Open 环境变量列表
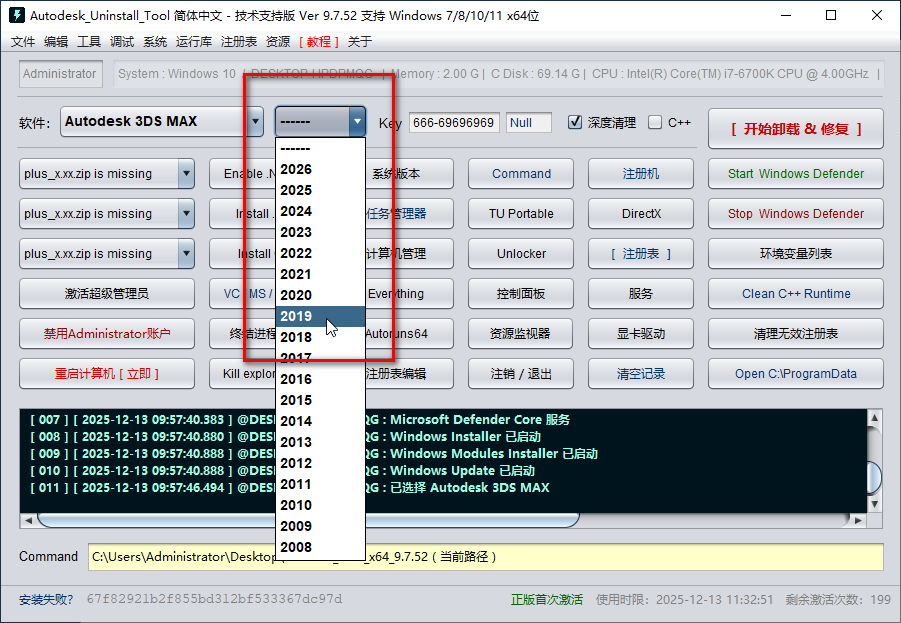This screenshot has width=901, height=623. tap(796, 253)
